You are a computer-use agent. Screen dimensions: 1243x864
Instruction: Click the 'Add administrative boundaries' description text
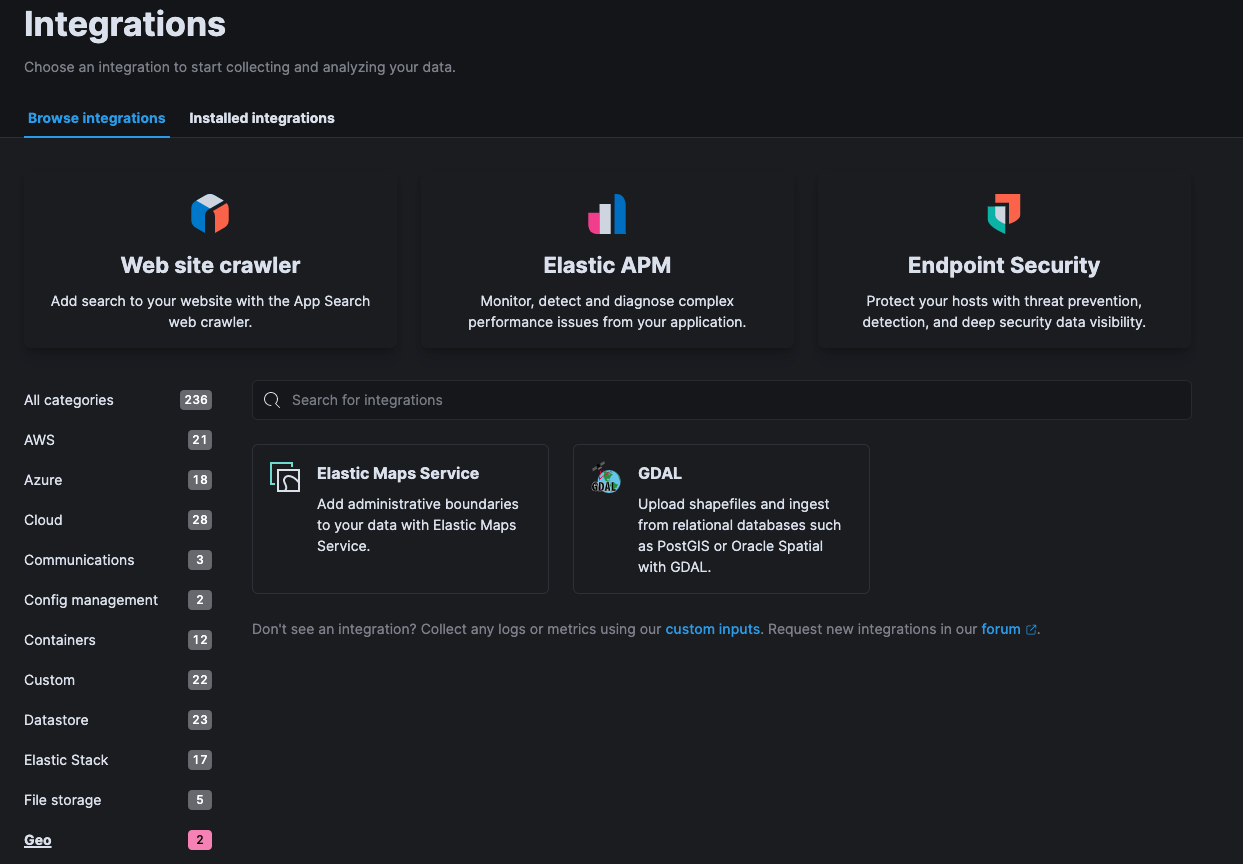(418, 525)
